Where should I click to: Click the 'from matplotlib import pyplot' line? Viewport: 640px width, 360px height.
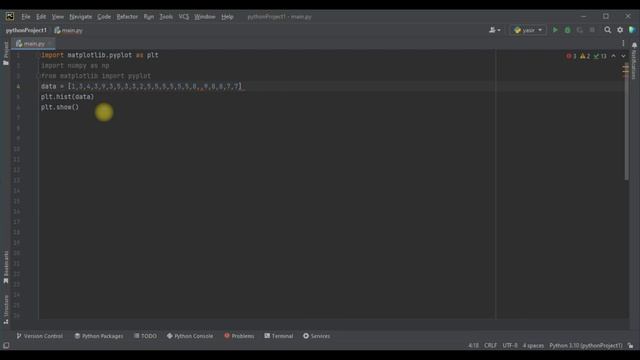pyautogui.click(x=96, y=76)
